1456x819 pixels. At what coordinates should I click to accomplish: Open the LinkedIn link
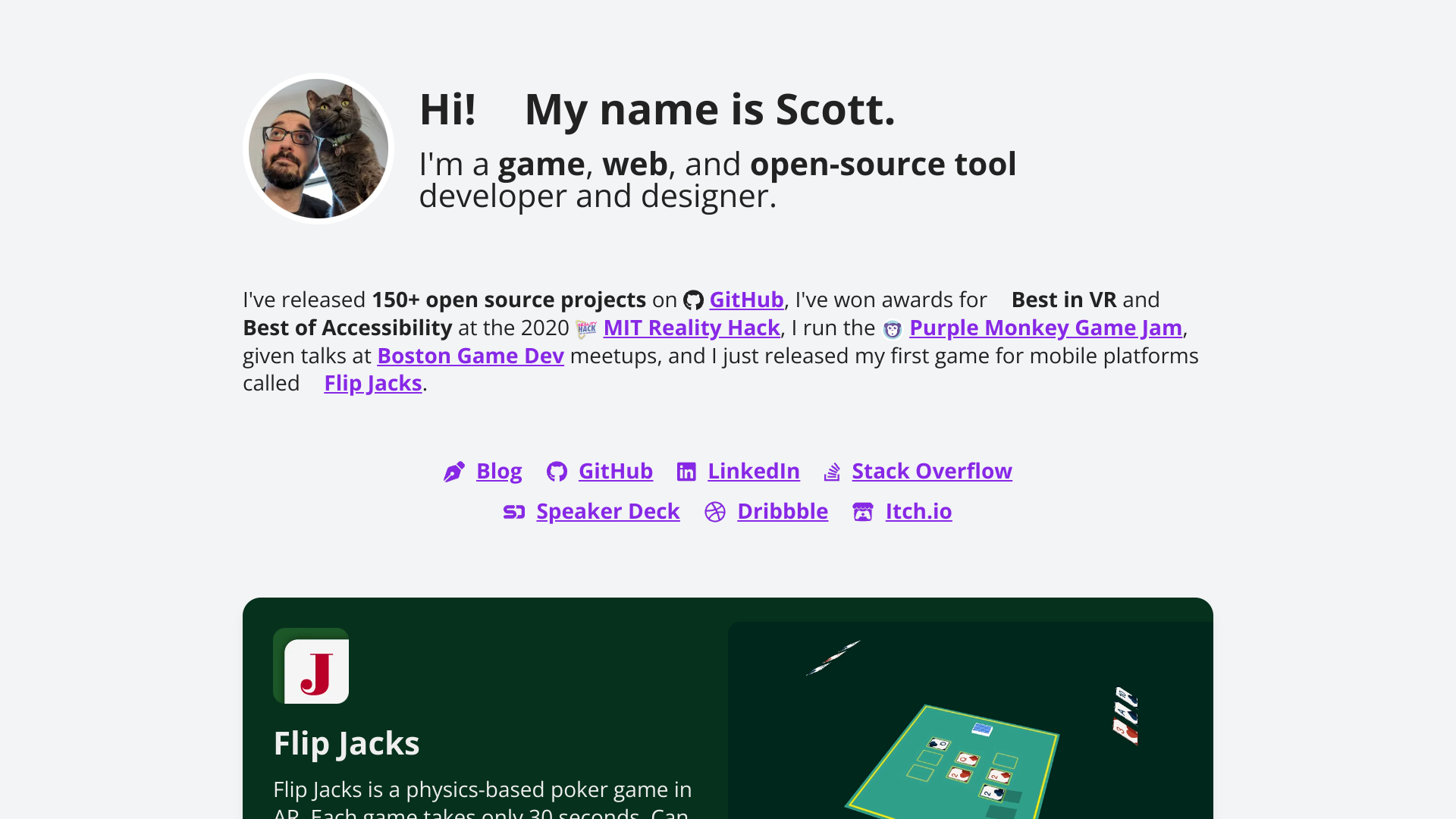point(754,471)
